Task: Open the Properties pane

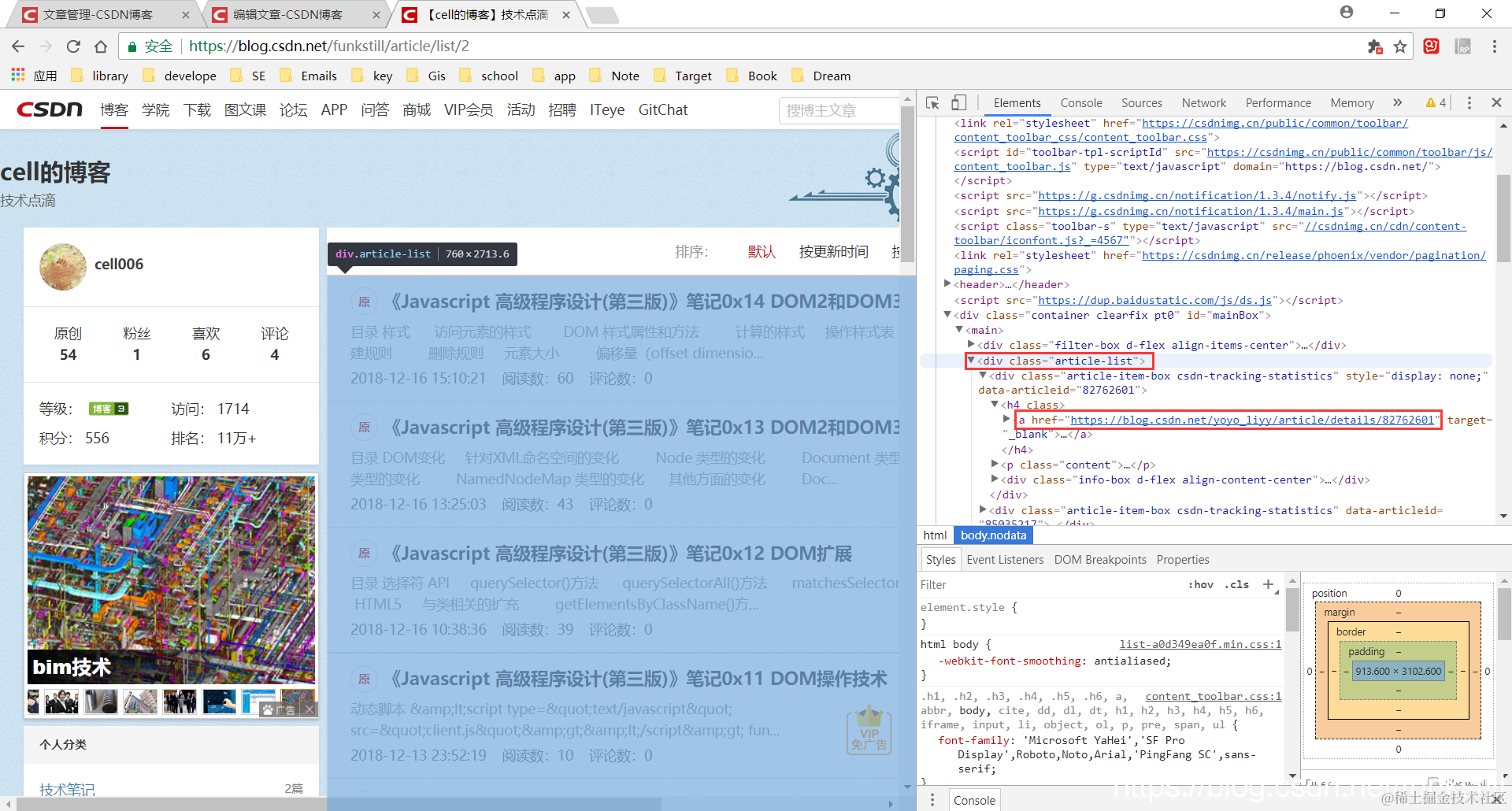Action: [1183, 560]
